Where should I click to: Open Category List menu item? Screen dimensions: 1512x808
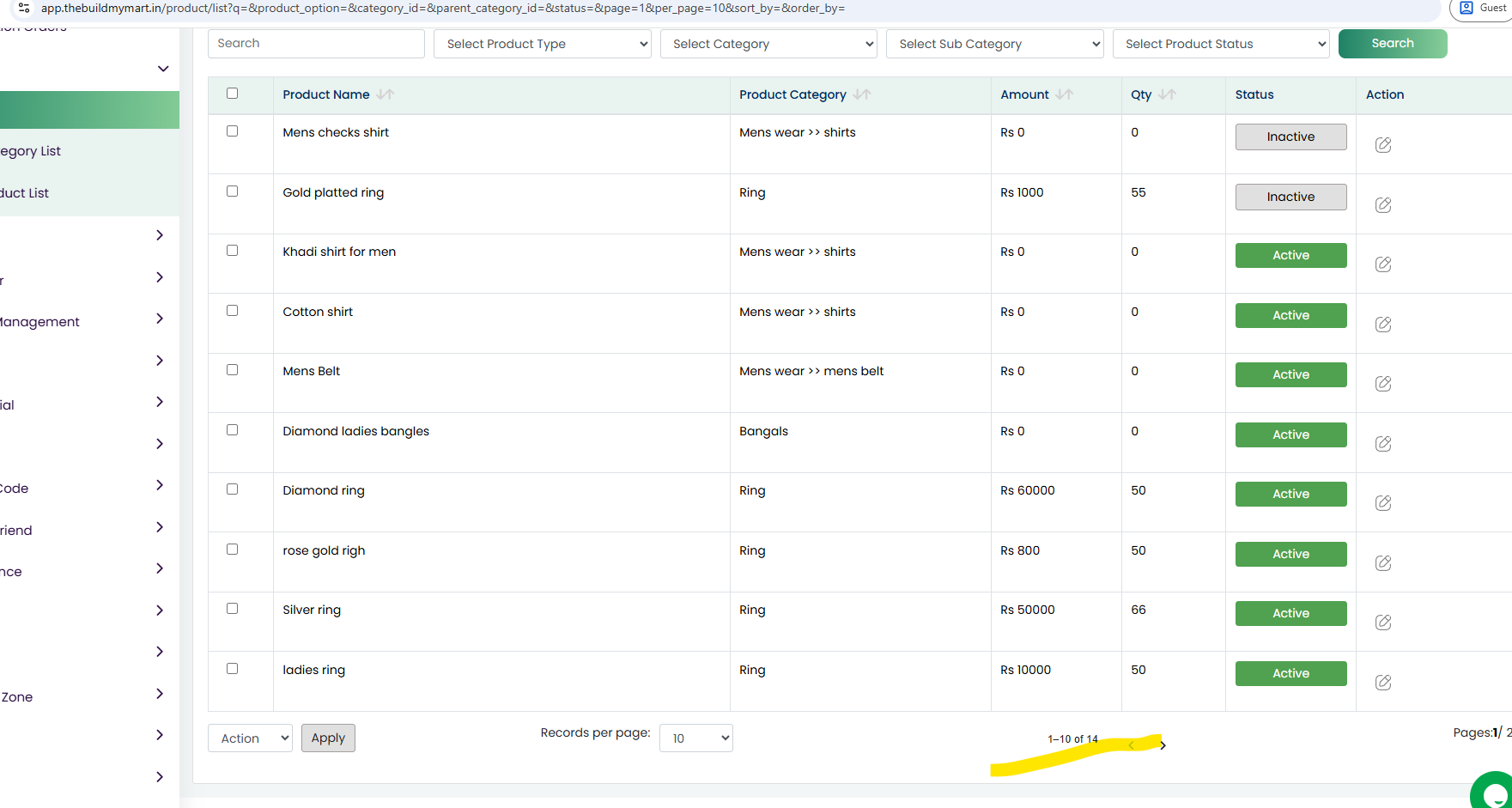[31, 151]
